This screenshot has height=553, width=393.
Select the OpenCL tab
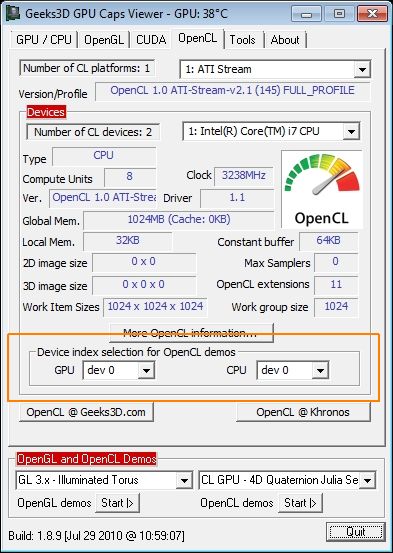198,38
